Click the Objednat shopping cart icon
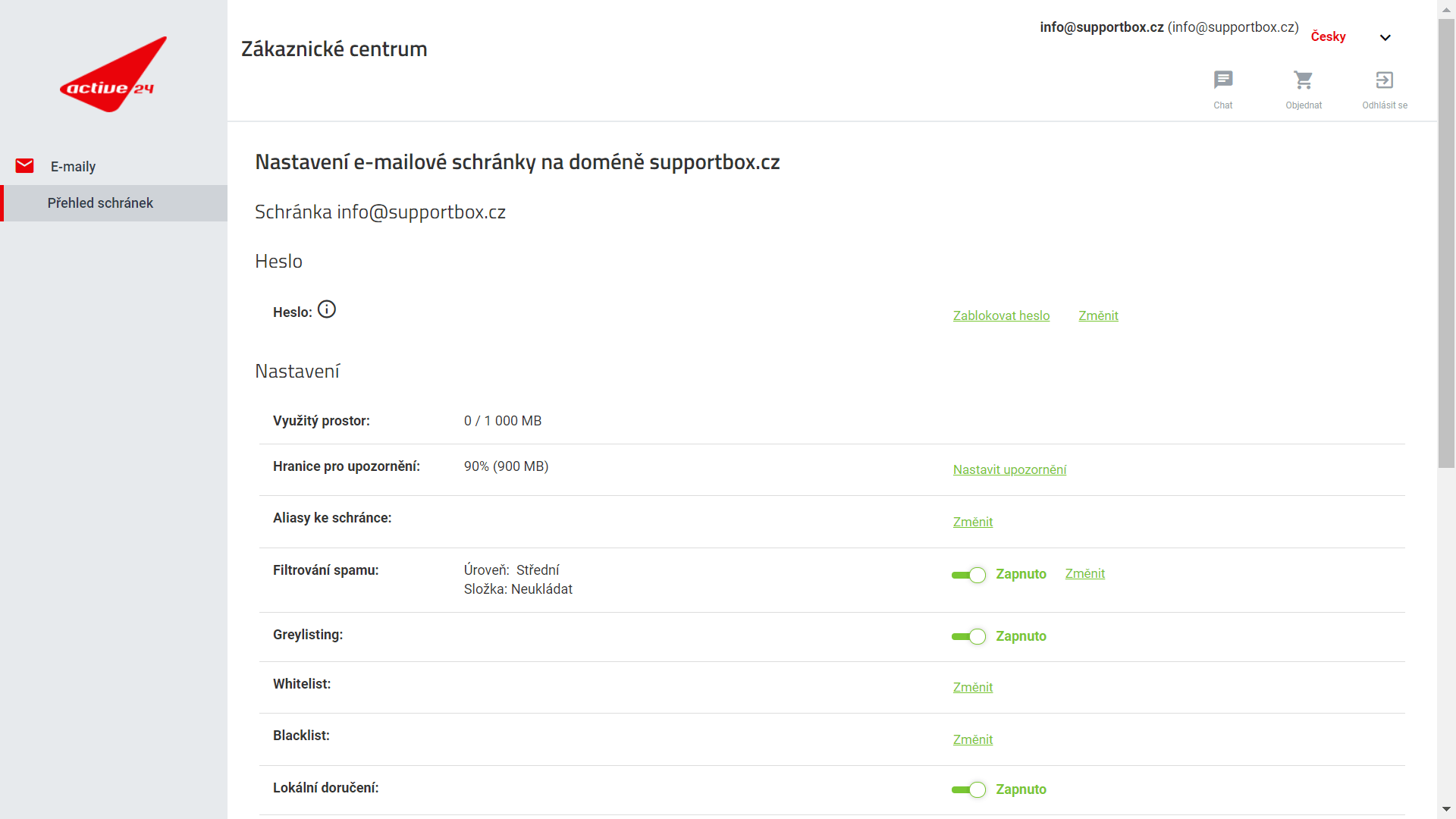The height and width of the screenshot is (819, 1456). 1303,80
